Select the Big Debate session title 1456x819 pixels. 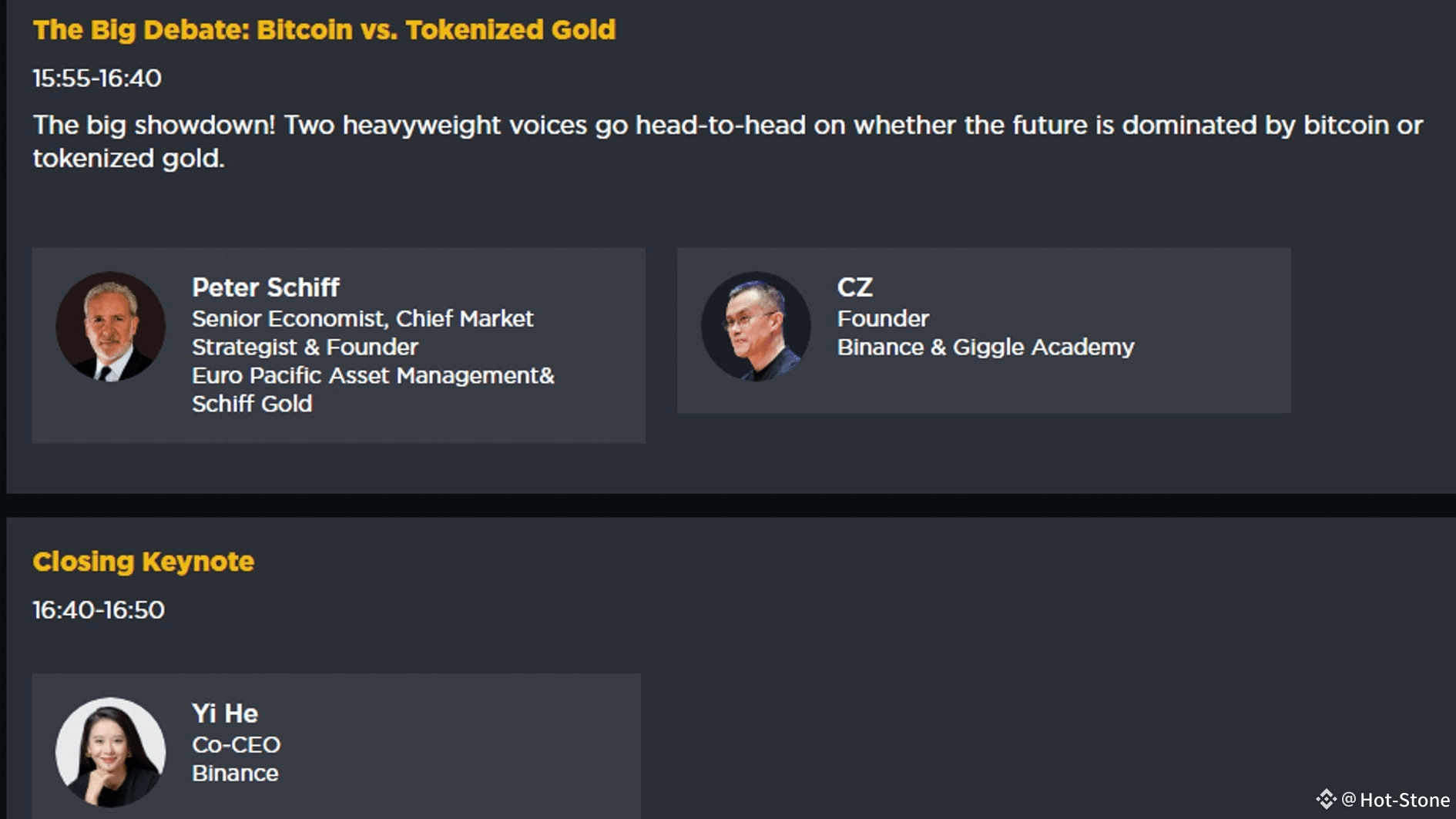[324, 30]
